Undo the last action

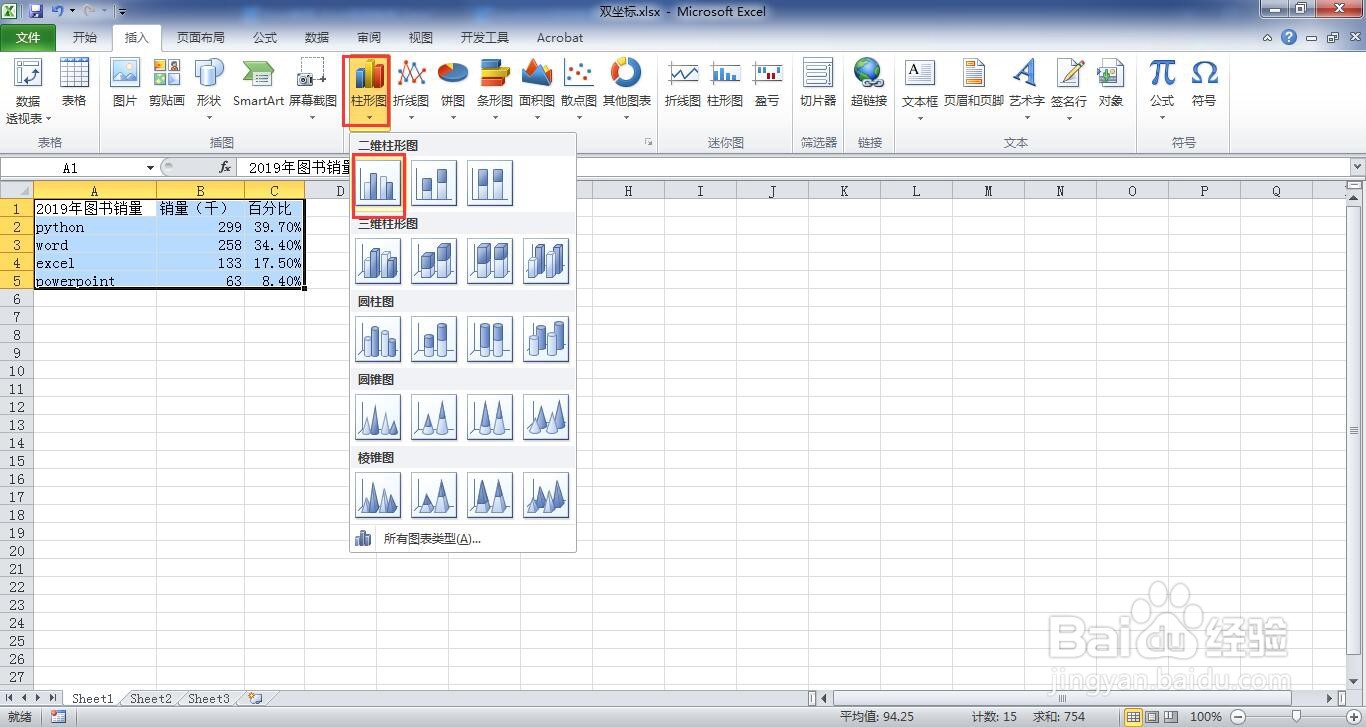[x=58, y=11]
